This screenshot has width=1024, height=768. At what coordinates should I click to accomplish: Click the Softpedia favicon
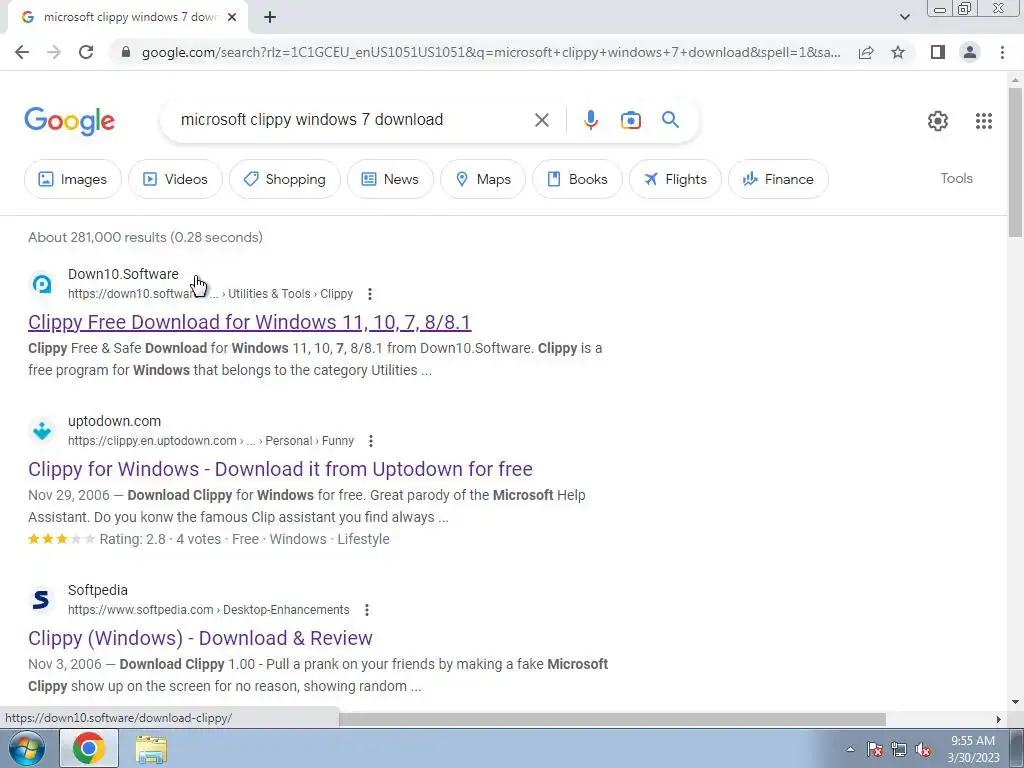click(41, 600)
